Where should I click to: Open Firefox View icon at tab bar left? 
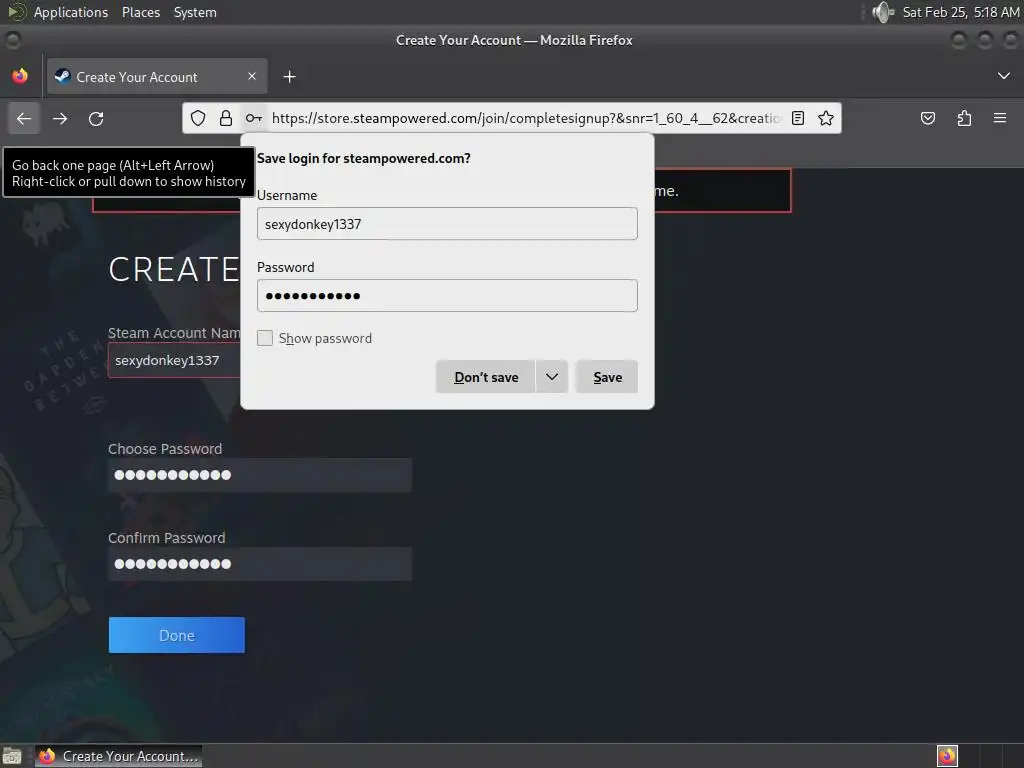20,76
